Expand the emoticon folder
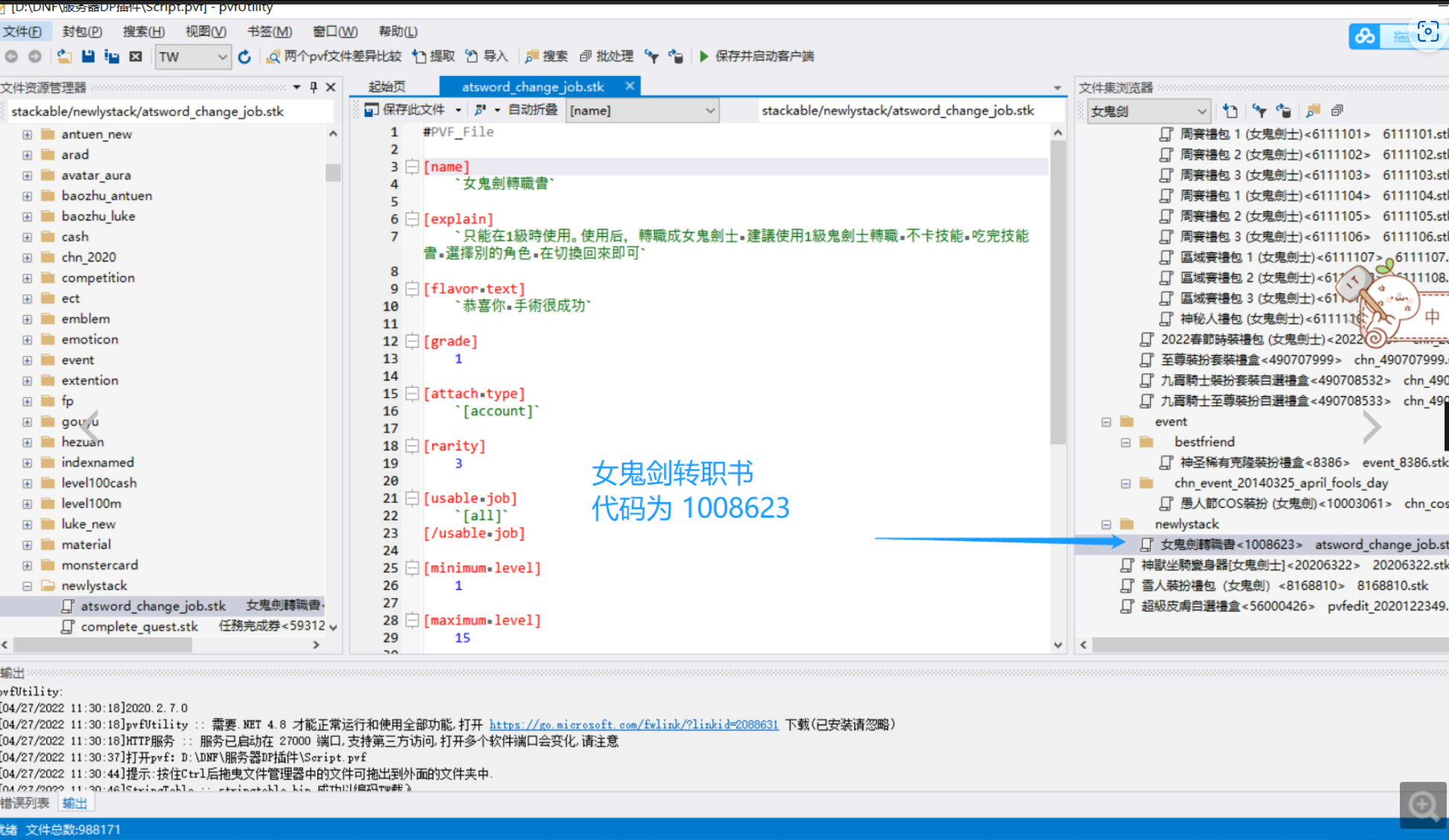1449x840 pixels. click(27, 340)
